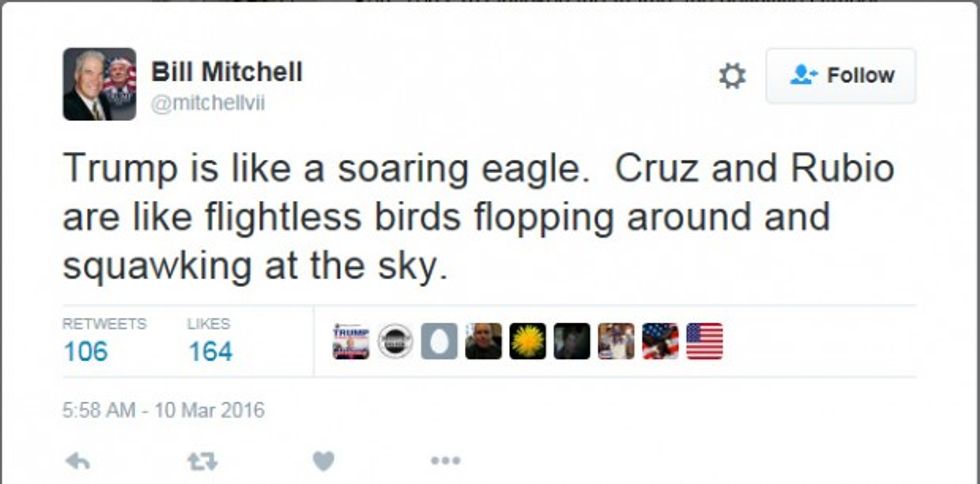Open the American flag avatar at row end
The image size is (980, 484).
click(x=704, y=341)
